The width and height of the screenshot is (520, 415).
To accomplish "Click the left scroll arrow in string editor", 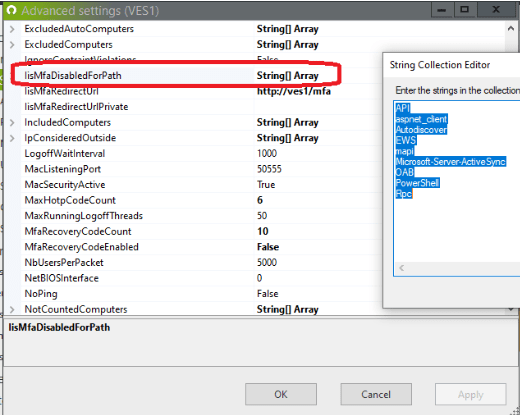I will coord(402,268).
